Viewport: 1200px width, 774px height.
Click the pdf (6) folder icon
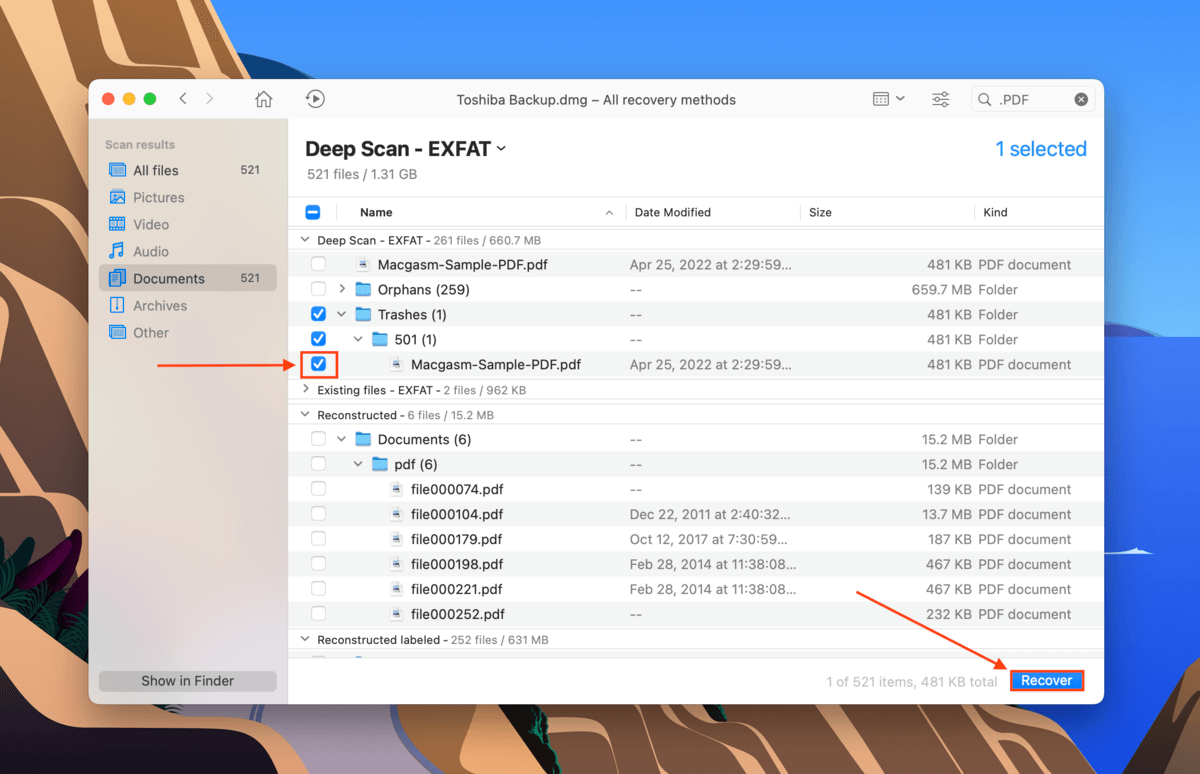(380, 464)
